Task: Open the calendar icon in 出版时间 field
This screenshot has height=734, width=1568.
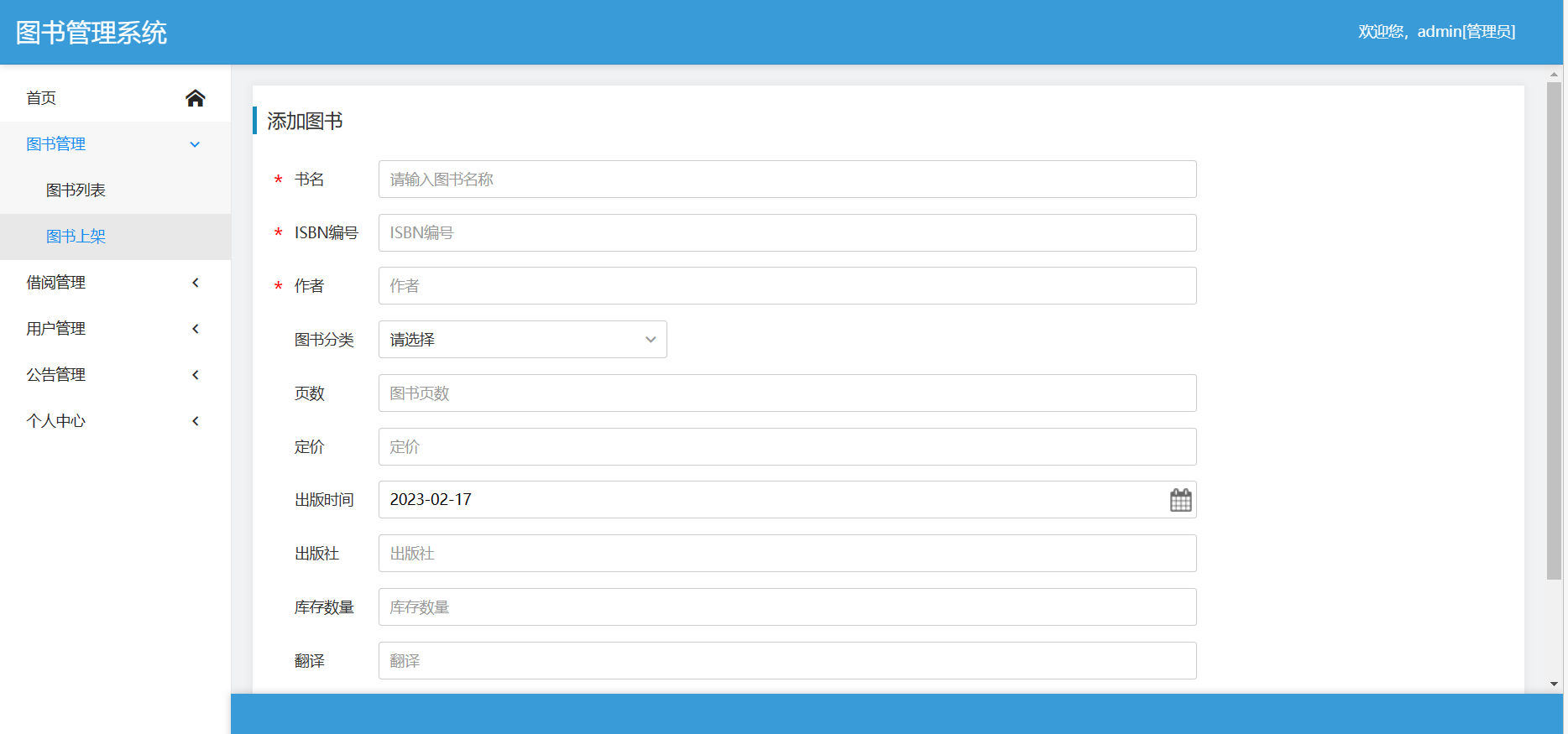Action: click(1180, 500)
